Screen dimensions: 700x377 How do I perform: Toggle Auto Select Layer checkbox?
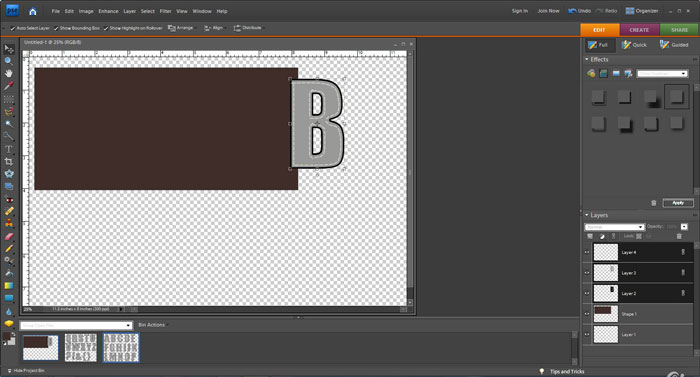[x=13, y=28]
